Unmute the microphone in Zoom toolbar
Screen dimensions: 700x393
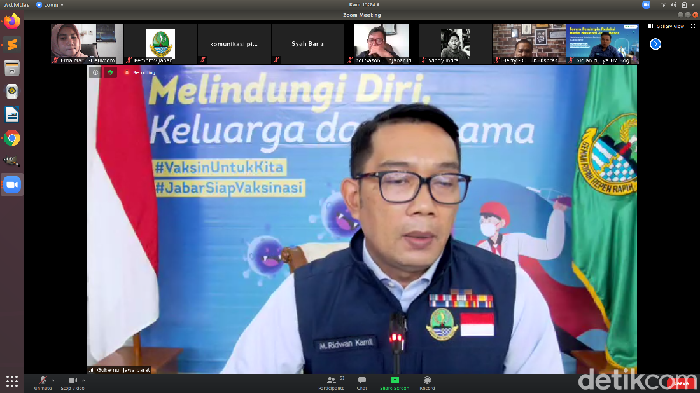pyautogui.click(x=43, y=382)
